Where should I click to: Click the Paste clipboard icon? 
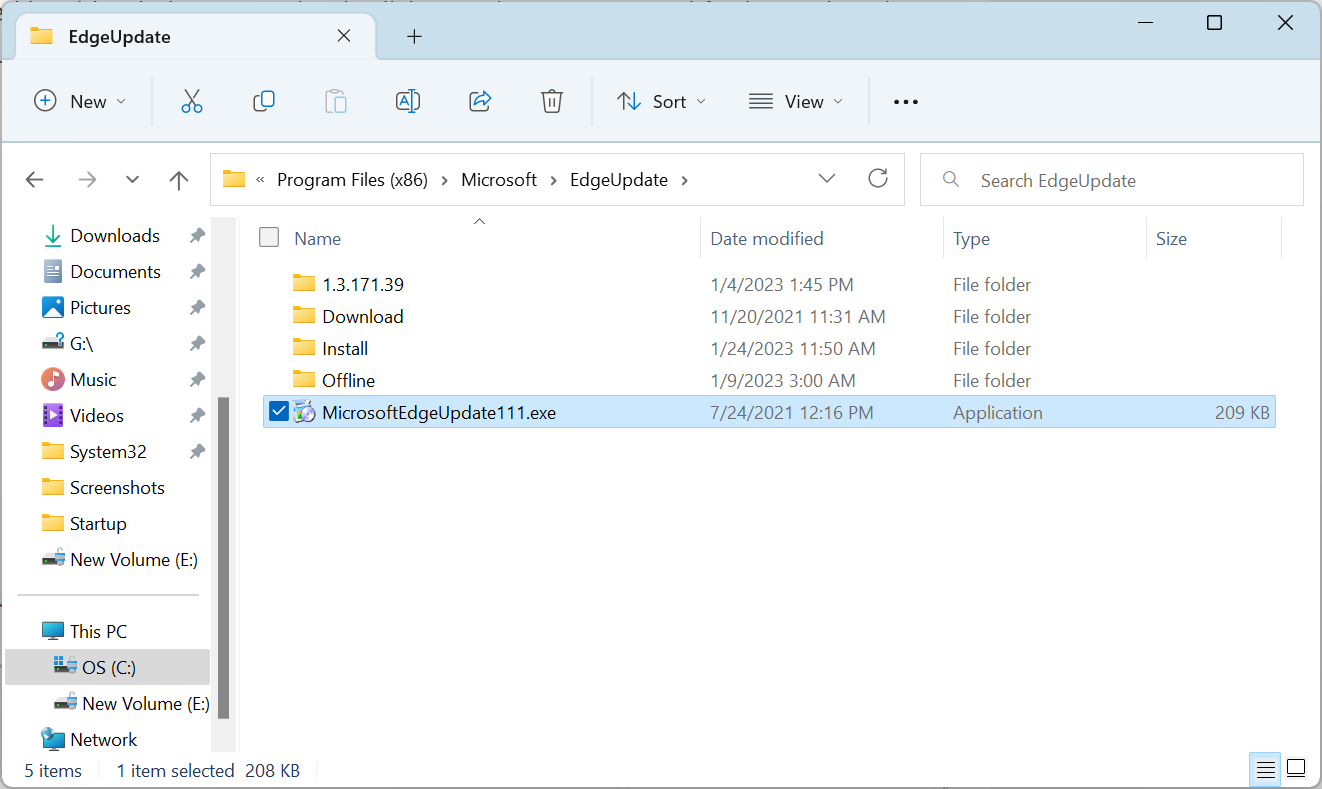tap(336, 101)
